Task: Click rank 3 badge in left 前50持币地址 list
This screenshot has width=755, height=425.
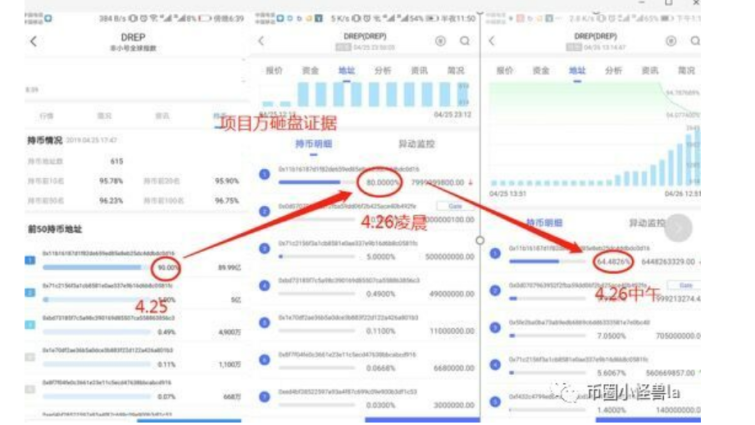Action: point(30,325)
